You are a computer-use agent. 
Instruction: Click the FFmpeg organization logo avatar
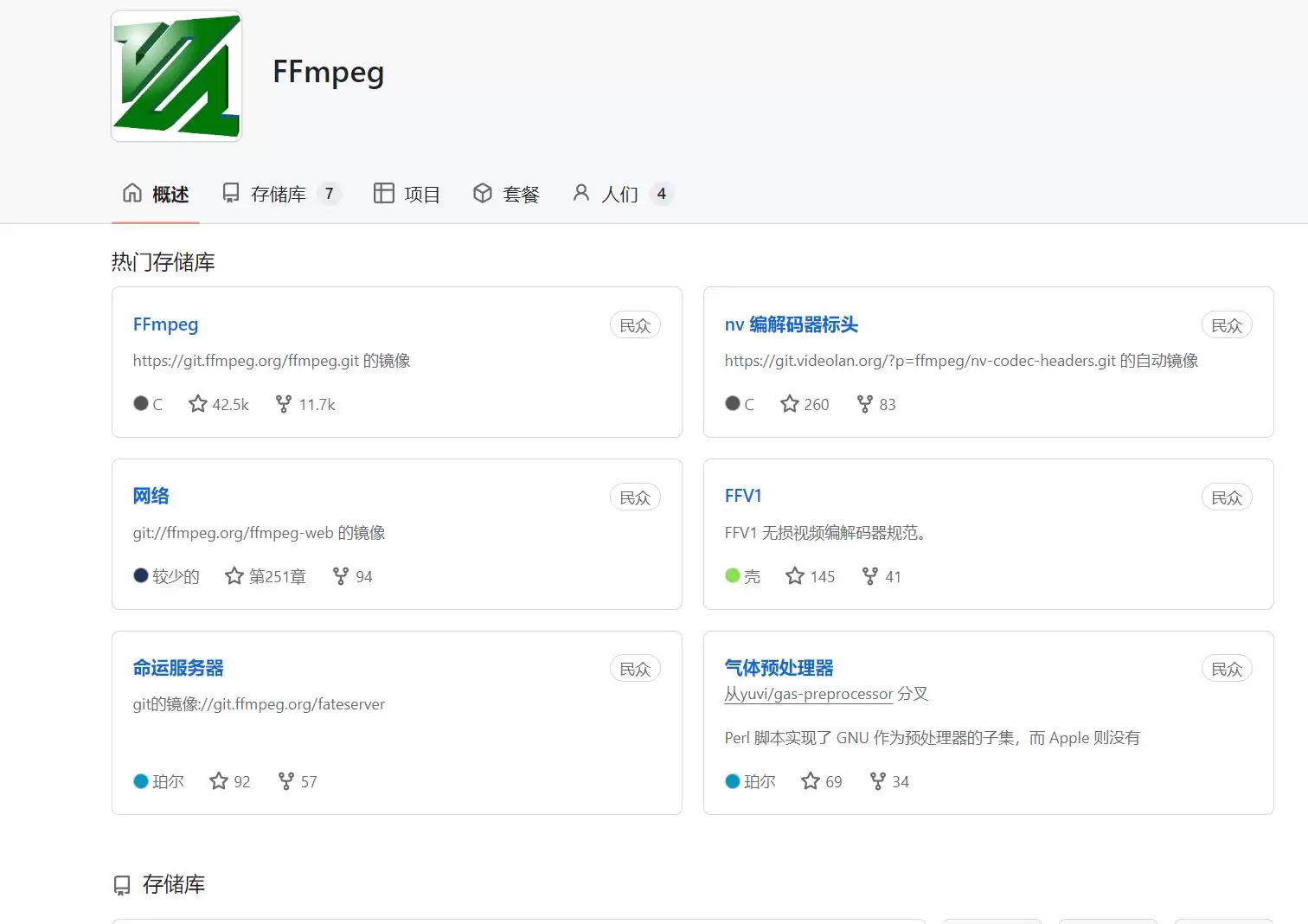click(176, 76)
